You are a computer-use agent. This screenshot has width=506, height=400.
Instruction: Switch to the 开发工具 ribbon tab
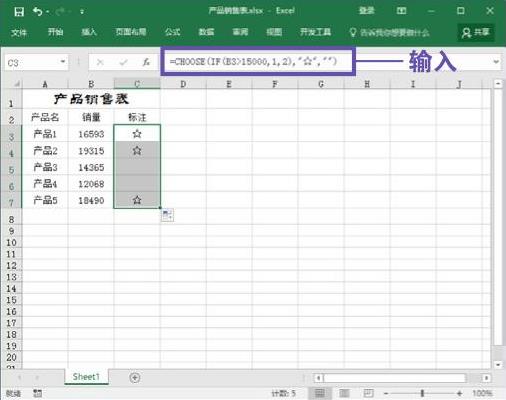(315, 32)
